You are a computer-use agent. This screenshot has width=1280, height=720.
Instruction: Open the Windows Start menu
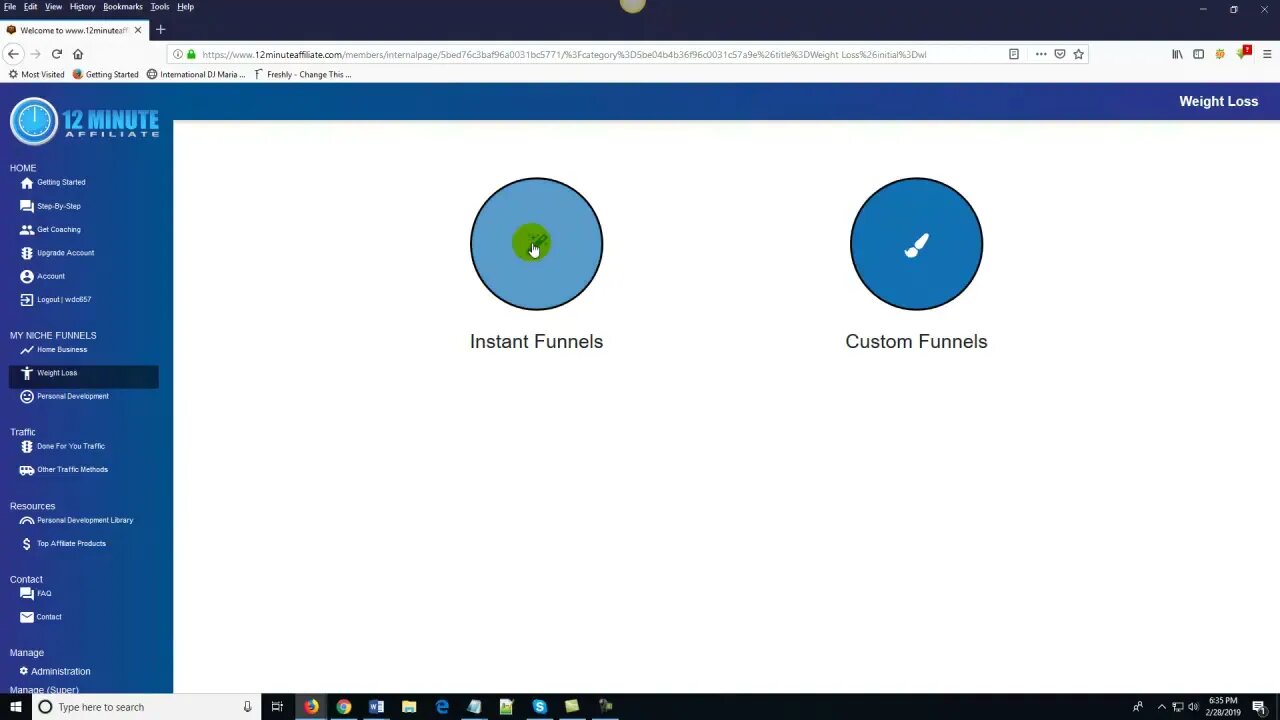(x=15, y=707)
